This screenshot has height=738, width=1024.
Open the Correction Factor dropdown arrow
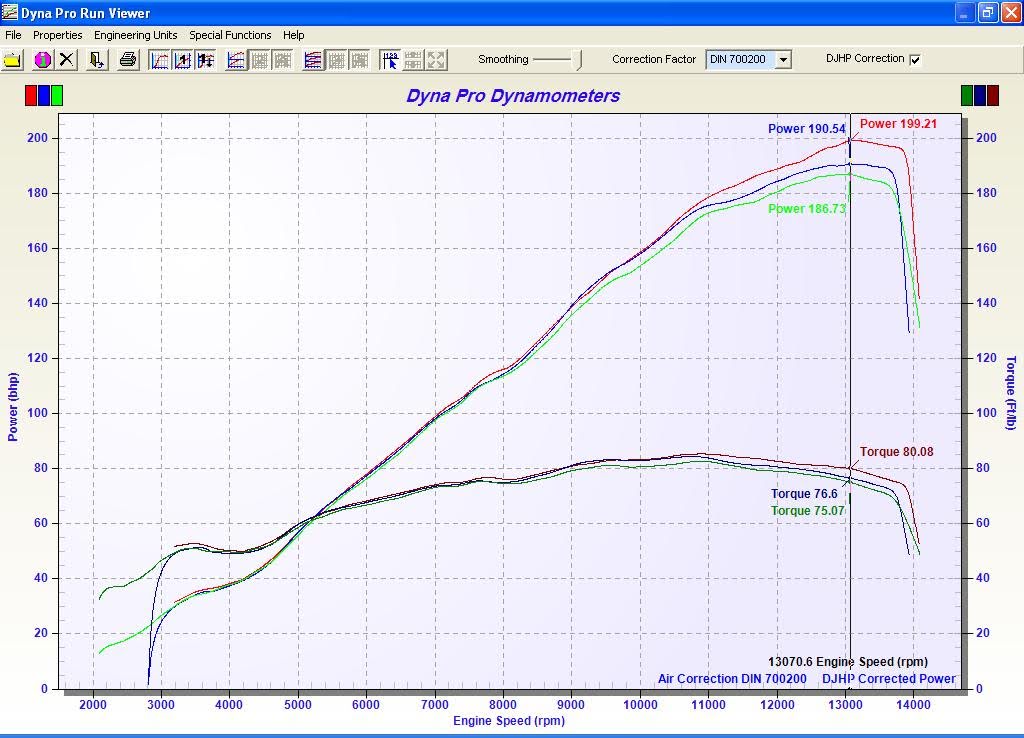783,60
